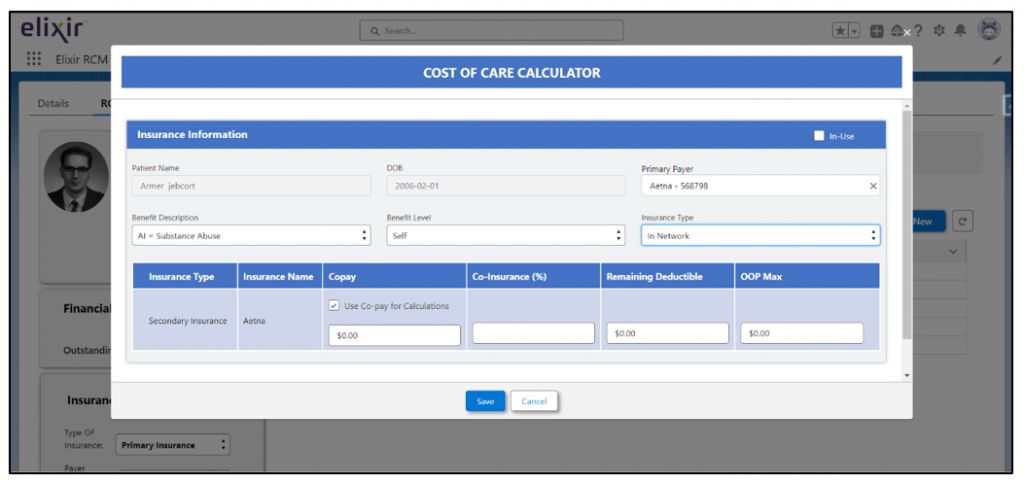1024x484 pixels.
Task: Switch to the Details tab
Action: tap(53, 103)
